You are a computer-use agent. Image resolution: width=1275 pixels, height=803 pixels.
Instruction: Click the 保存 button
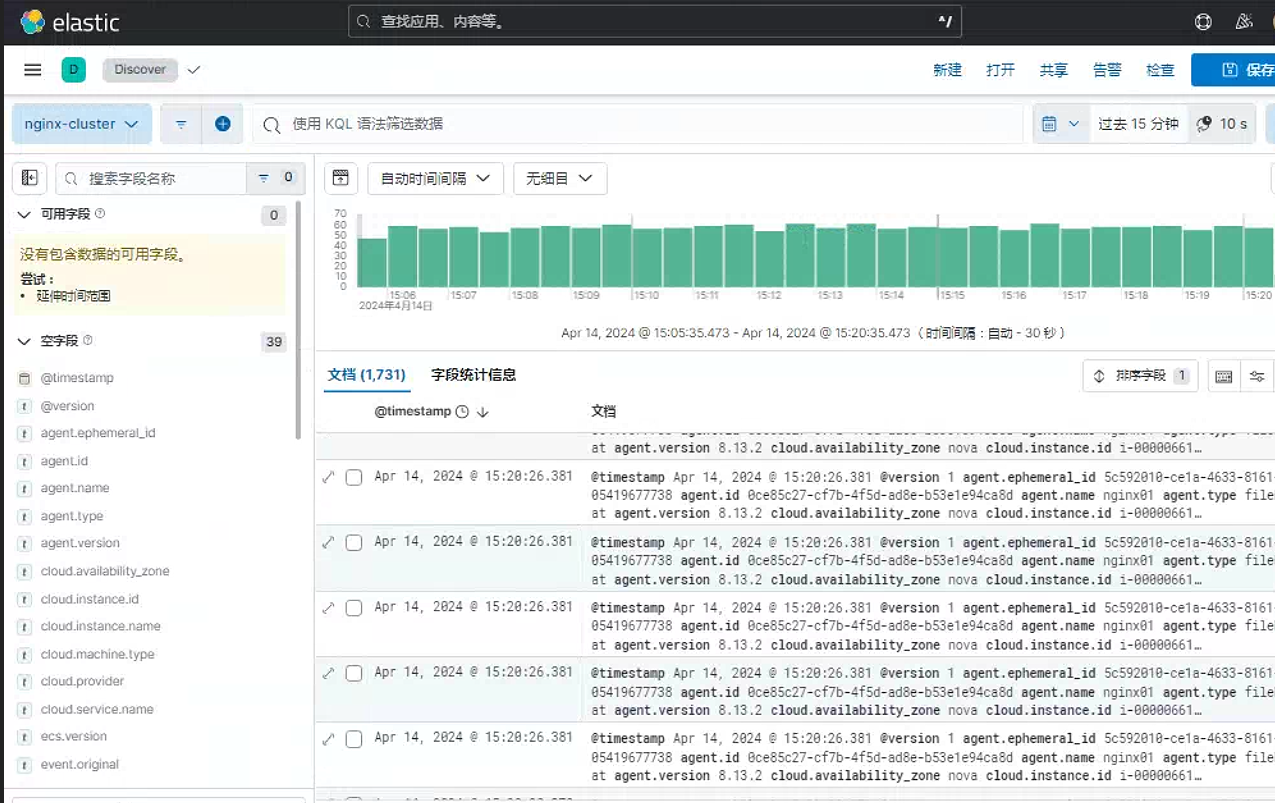point(1234,70)
